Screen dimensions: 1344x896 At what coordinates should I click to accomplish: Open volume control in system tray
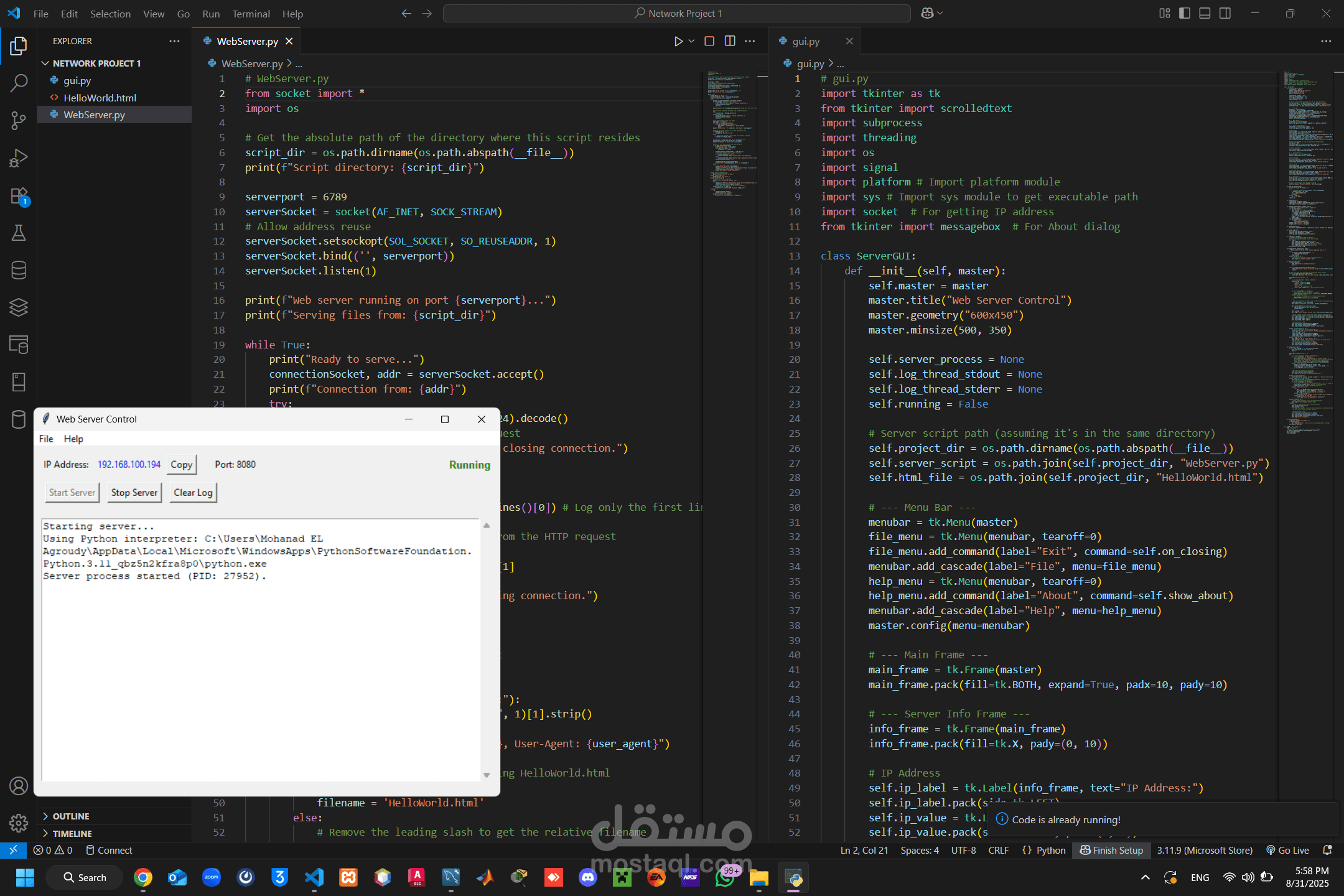(x=1248, y=877)
